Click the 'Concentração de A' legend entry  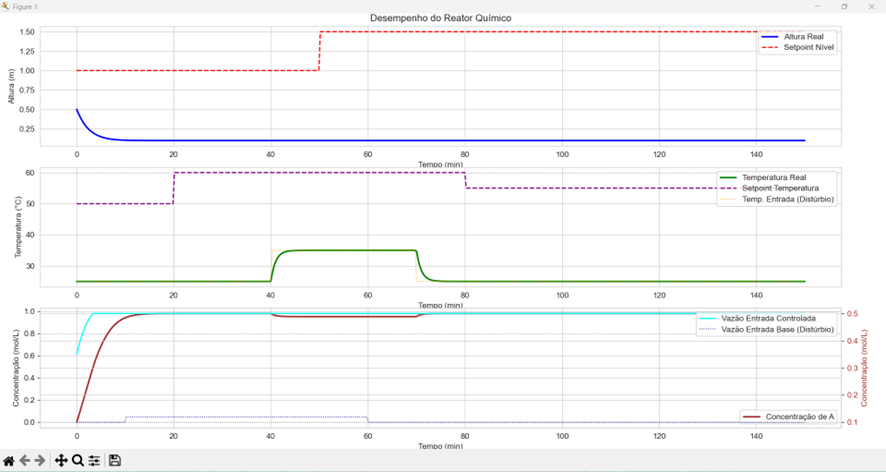pyautogui.click(x=798, y=415)
